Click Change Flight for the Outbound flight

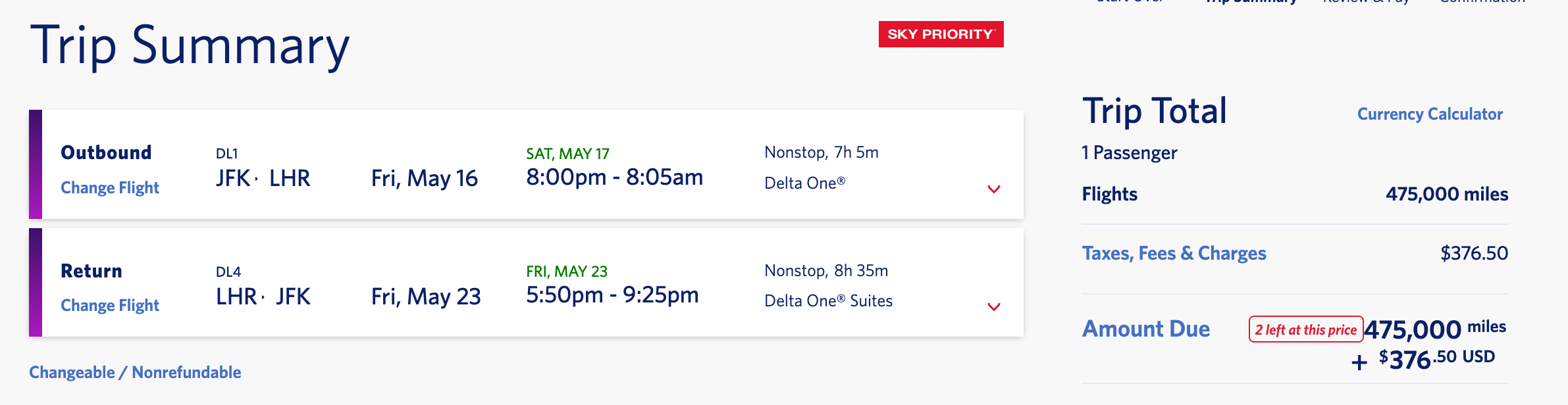click(x=110, y=188)
